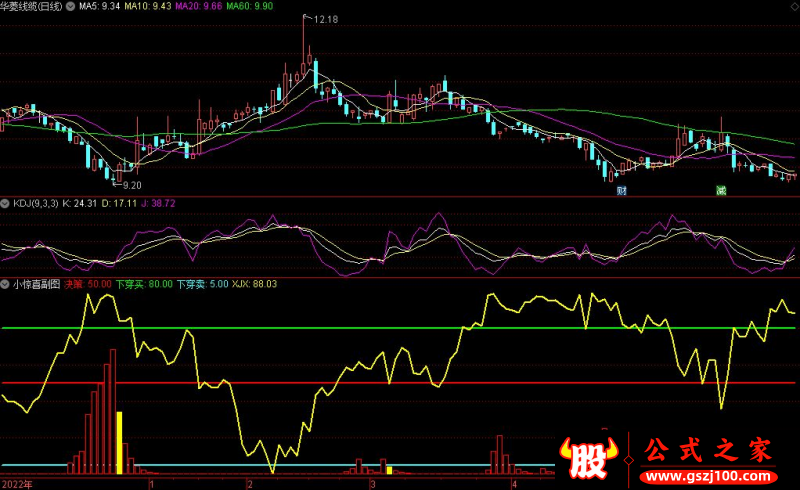800x490 pixels.
Task: Expand the 小悖喜副图 indicator dropdown arrow
Action: pos(6,284)
